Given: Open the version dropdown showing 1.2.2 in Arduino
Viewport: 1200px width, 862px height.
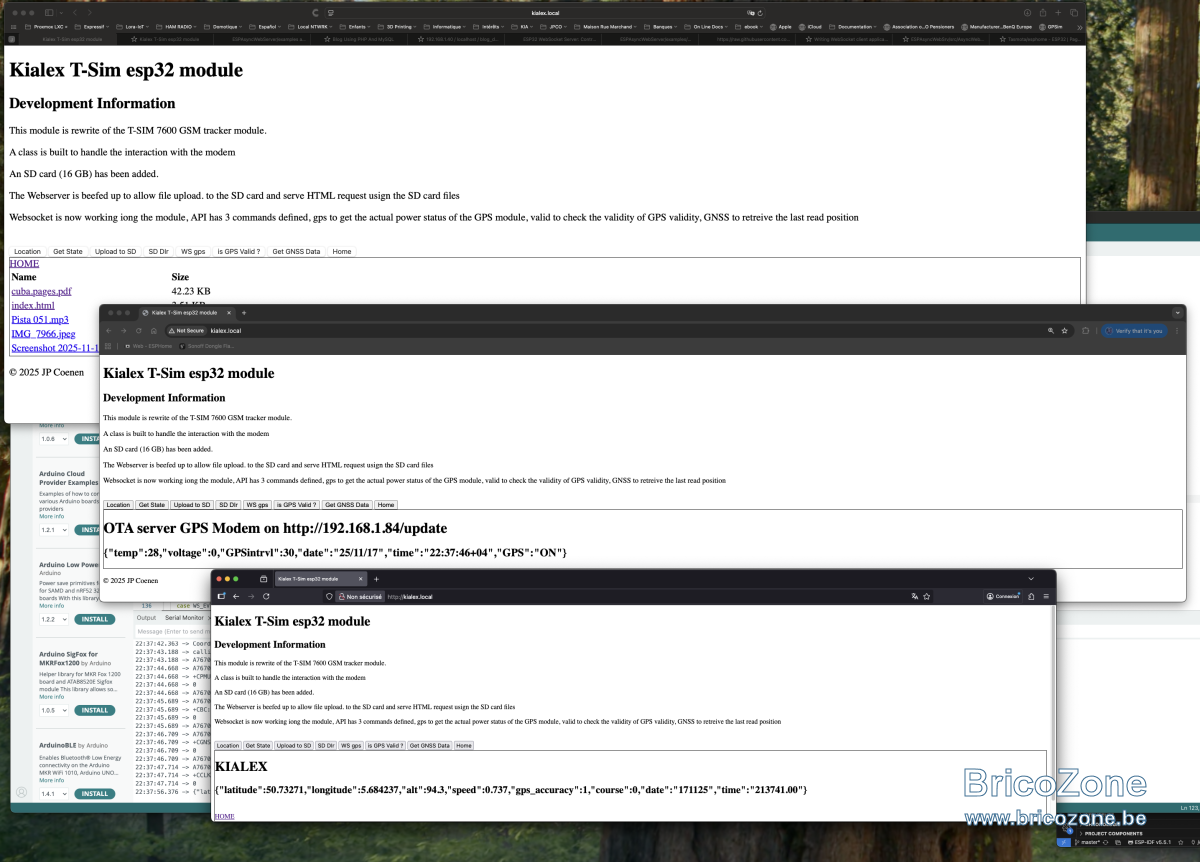Looking at the screenshot, I should click(54, 619).
